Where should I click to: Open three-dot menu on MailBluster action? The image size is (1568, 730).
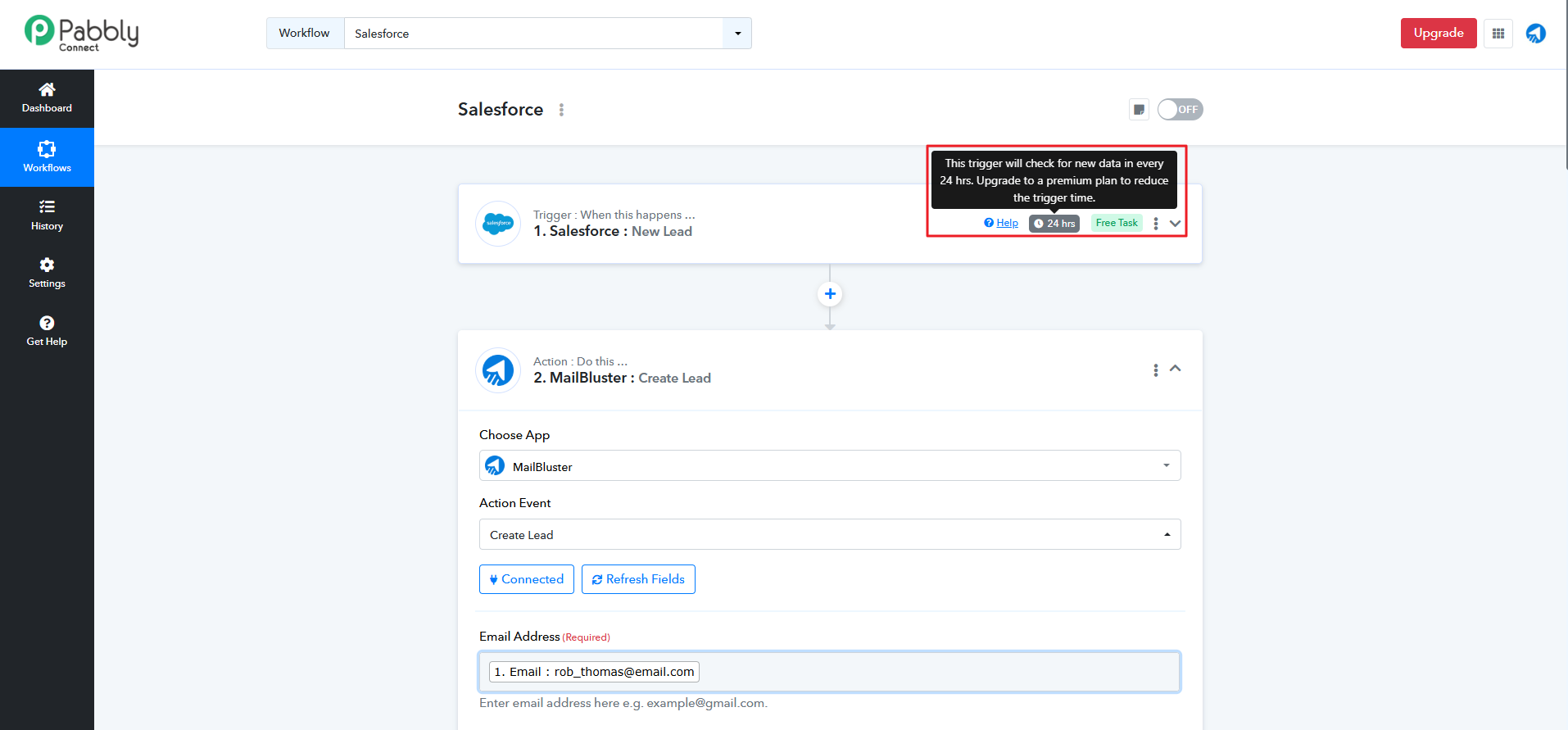point(1155,370)
